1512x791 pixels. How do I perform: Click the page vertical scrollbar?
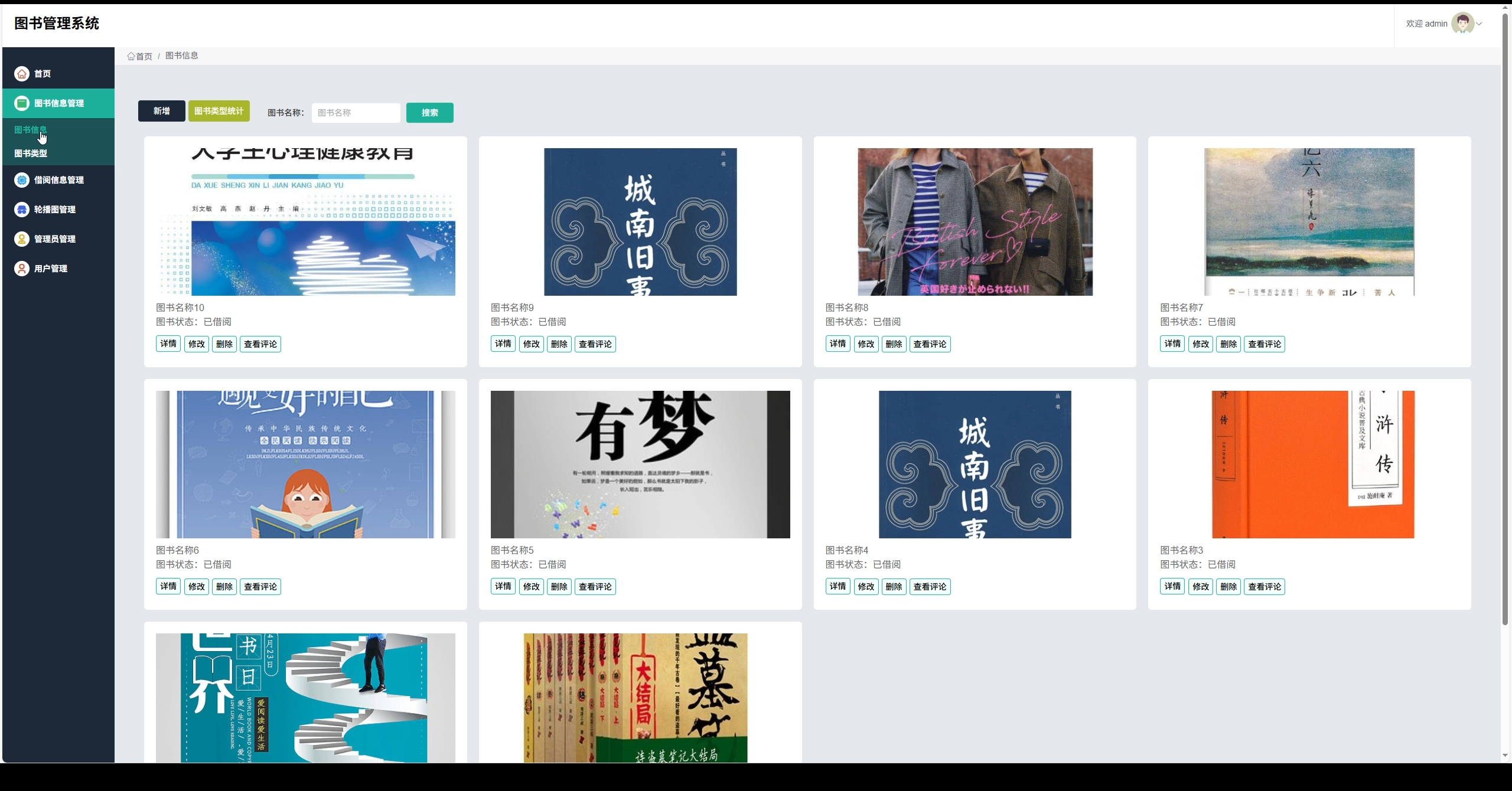click(1505, 319)
